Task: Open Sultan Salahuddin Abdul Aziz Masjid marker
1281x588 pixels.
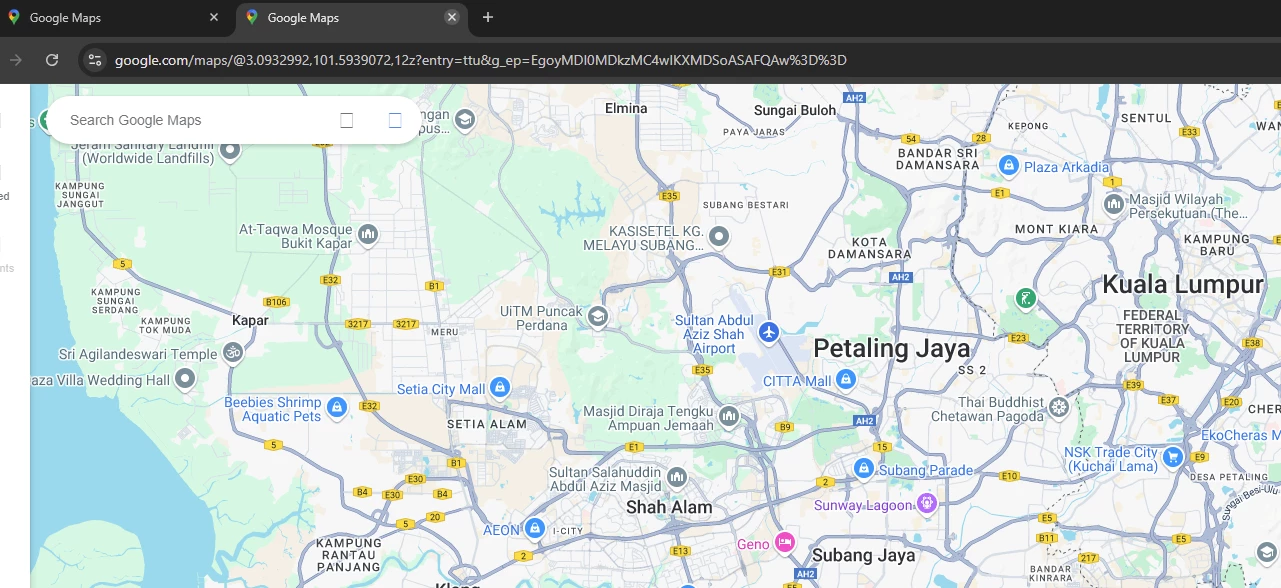Action: pyautogui.click(x=677, y=479)
